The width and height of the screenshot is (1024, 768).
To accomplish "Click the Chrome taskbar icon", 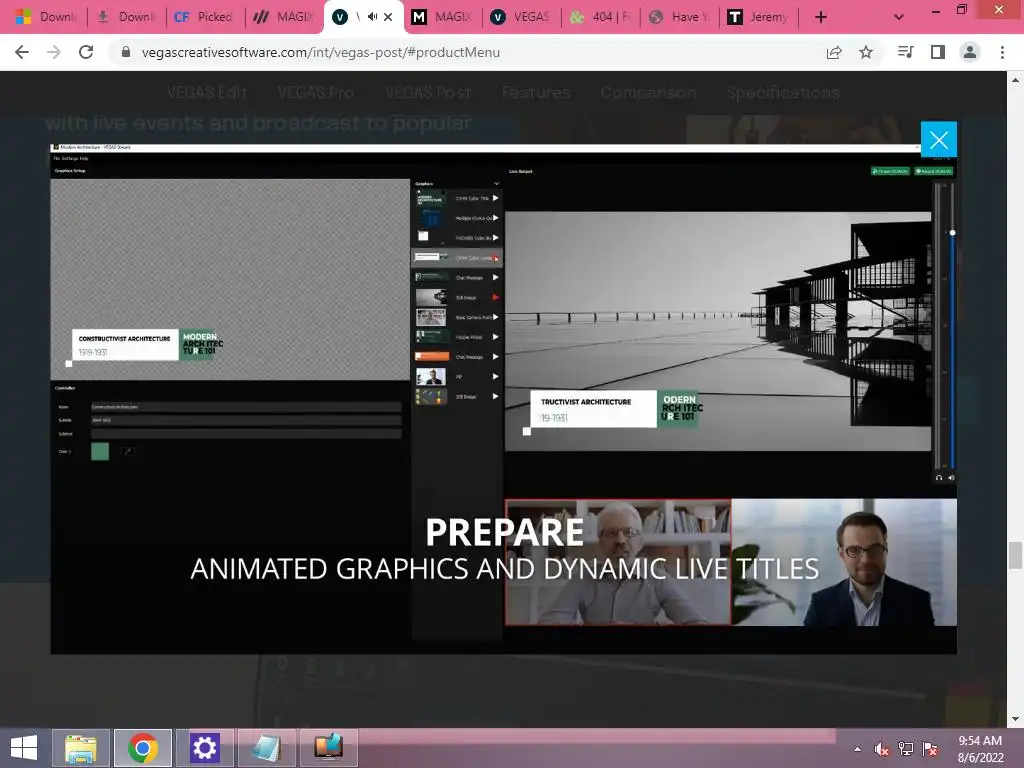I will pyautogui.click(x=143, y=748).
